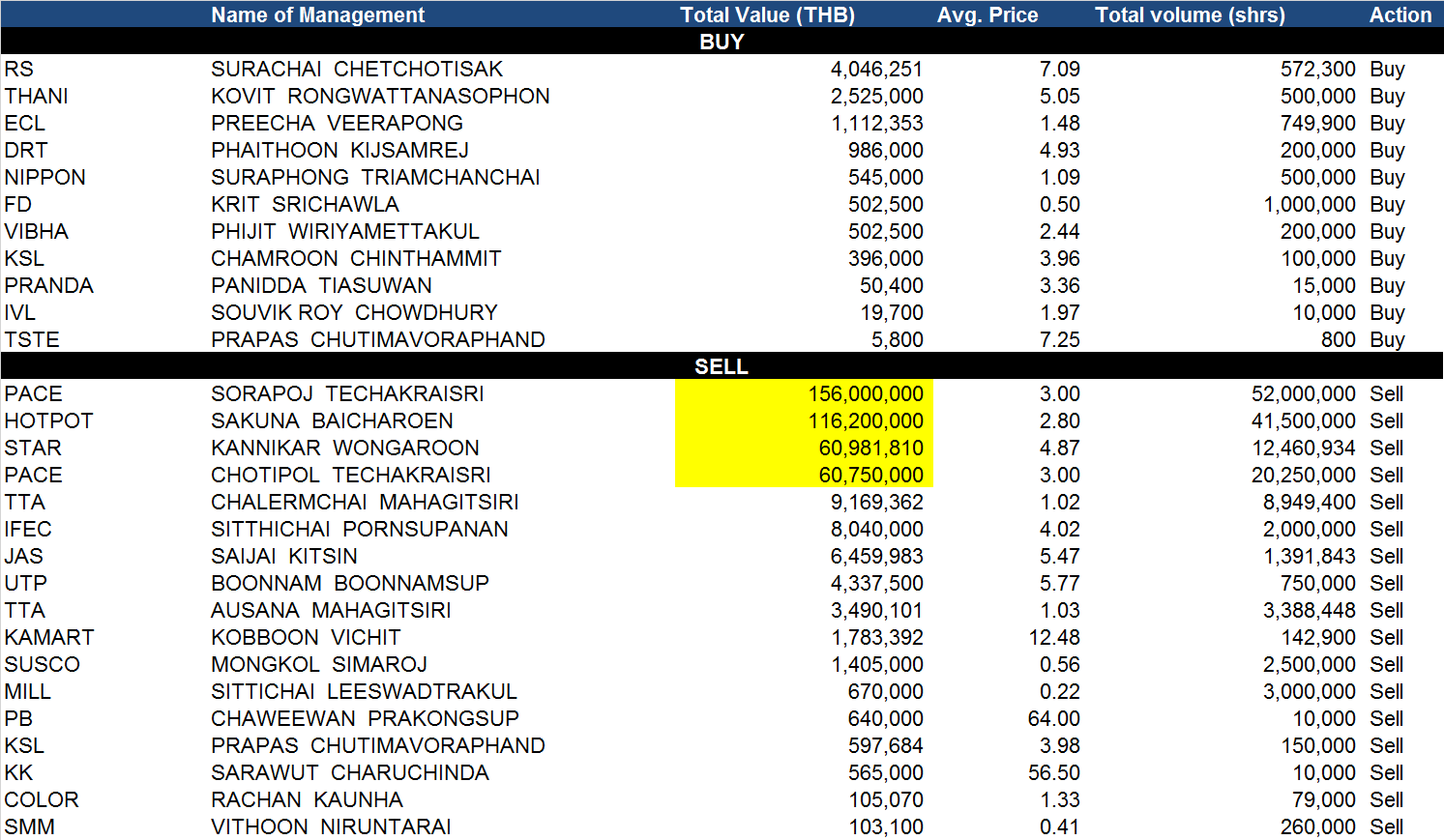This screenshot has width=1444, height=840.
Task: Select VITHOON NIRUNTARAI name cell
Action: 331,826
